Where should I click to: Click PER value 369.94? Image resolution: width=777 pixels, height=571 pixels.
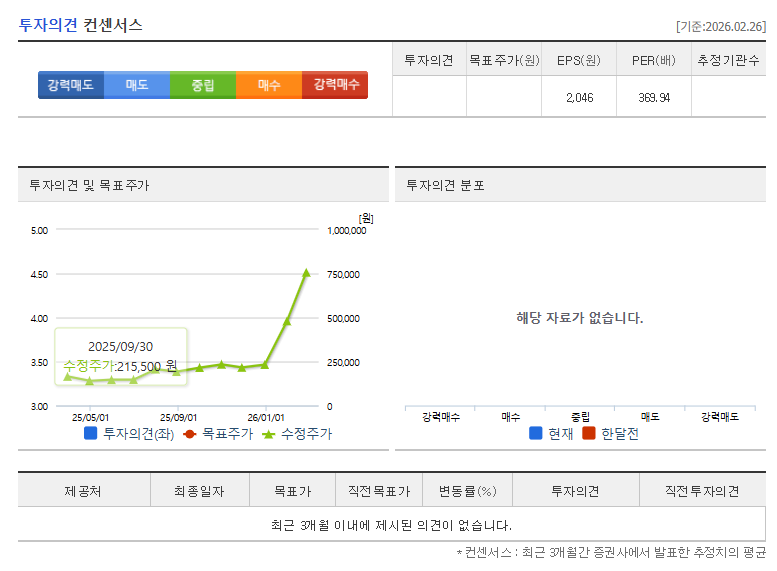pos(654,98)
